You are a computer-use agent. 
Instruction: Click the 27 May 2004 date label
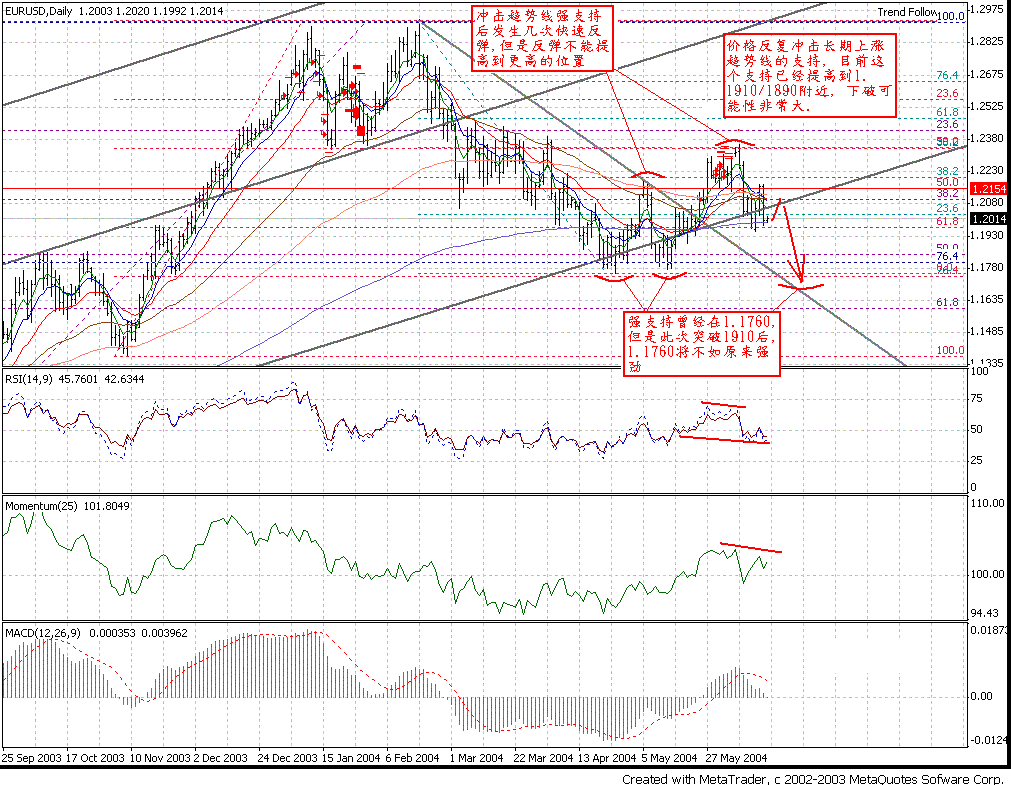pyautogui.click(x=736, y=757)
